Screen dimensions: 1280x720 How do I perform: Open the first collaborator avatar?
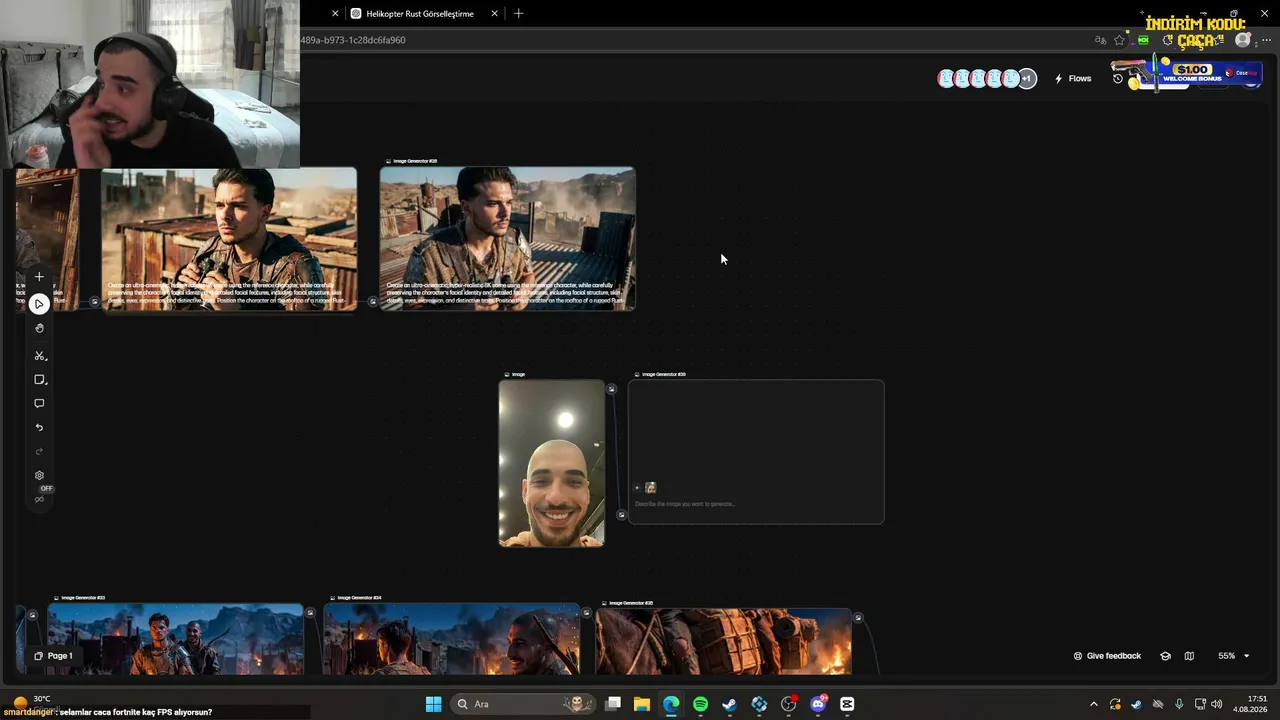click(946, 79)
